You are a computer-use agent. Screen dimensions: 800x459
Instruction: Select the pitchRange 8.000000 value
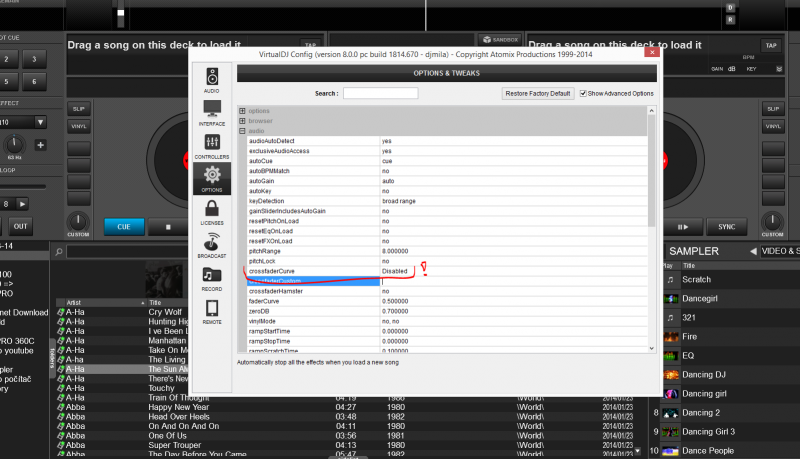(x=395, y=251)
